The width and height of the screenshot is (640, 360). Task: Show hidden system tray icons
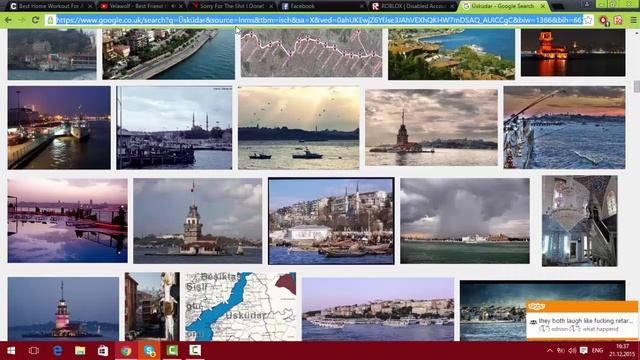click(x=550, y=351)
